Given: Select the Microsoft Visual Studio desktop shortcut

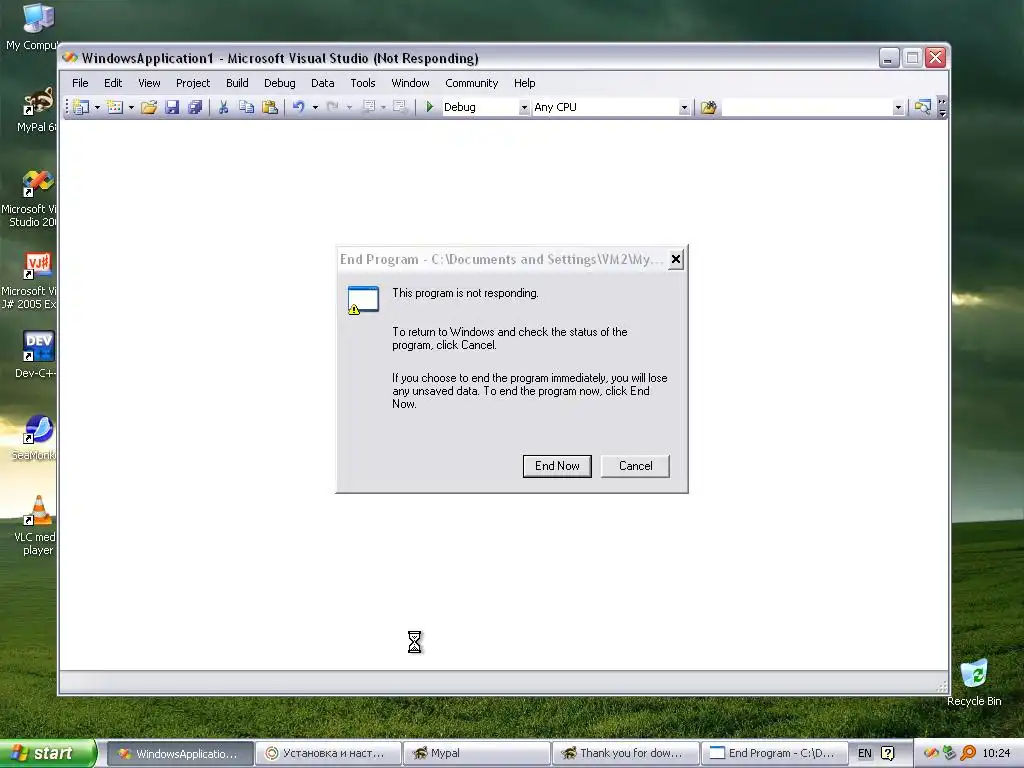Looking at the screenshot, I should (31, 198).
